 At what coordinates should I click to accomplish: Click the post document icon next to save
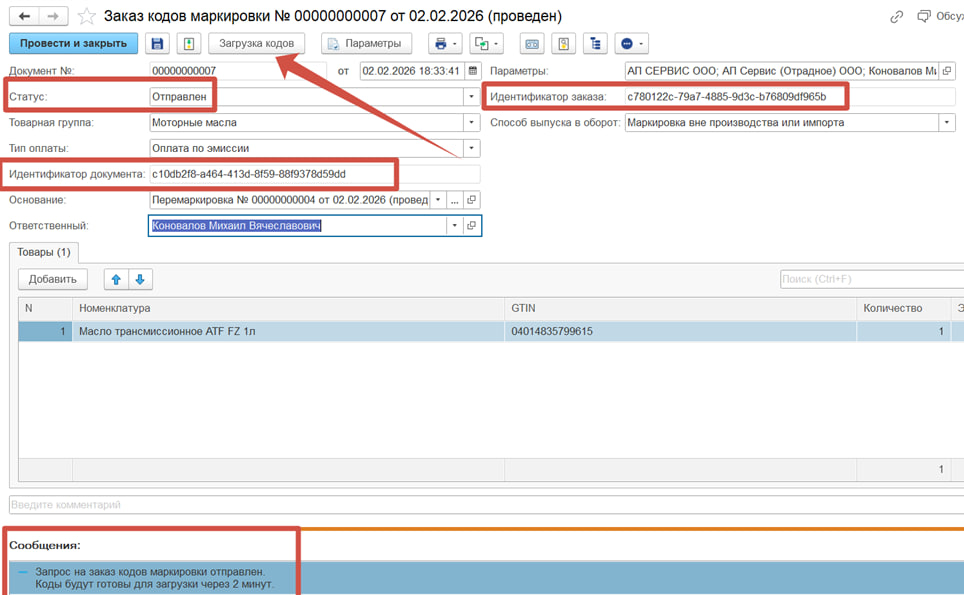pos(188,43)
